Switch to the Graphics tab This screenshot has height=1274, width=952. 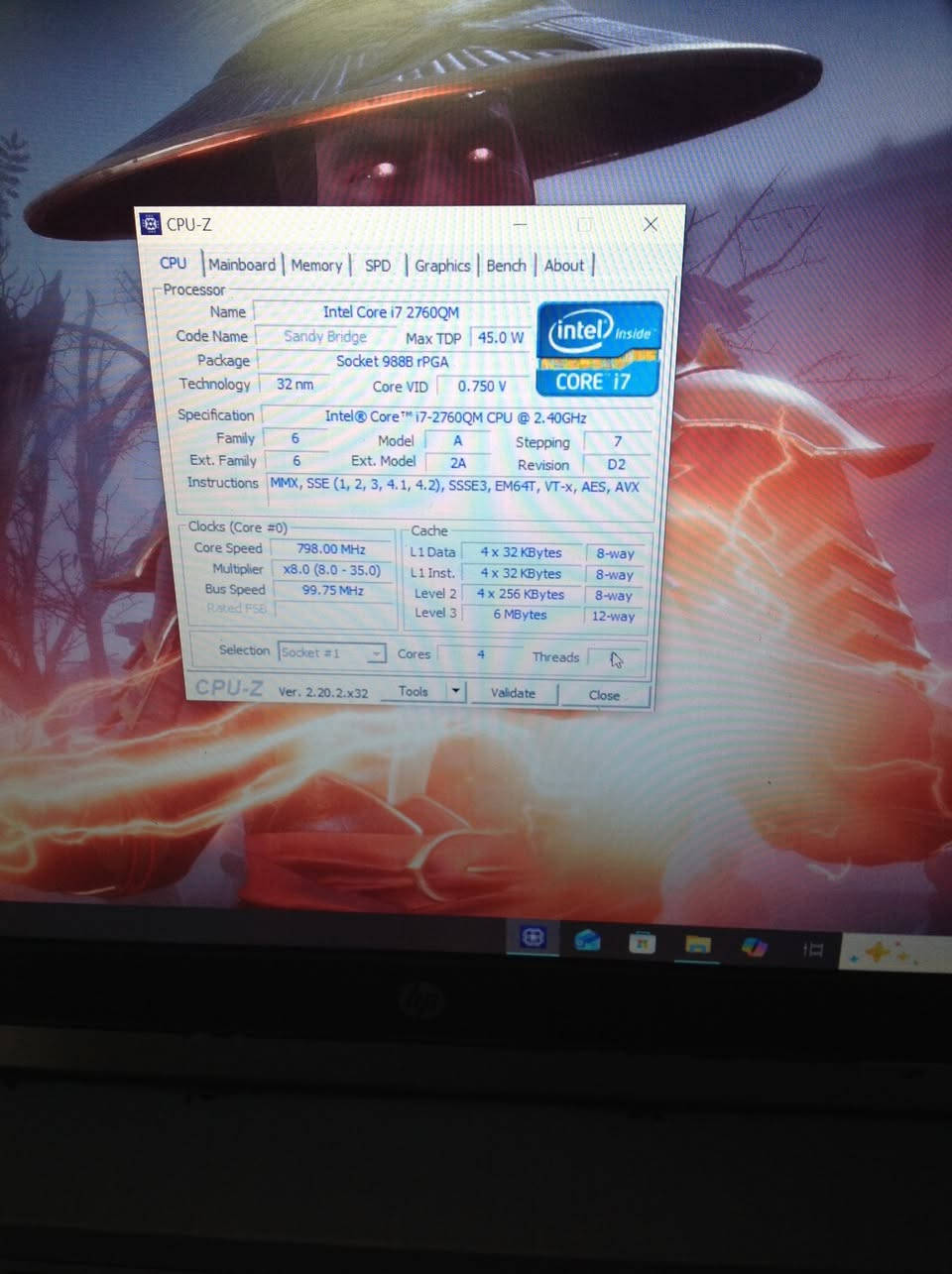[x=442, y=266]
